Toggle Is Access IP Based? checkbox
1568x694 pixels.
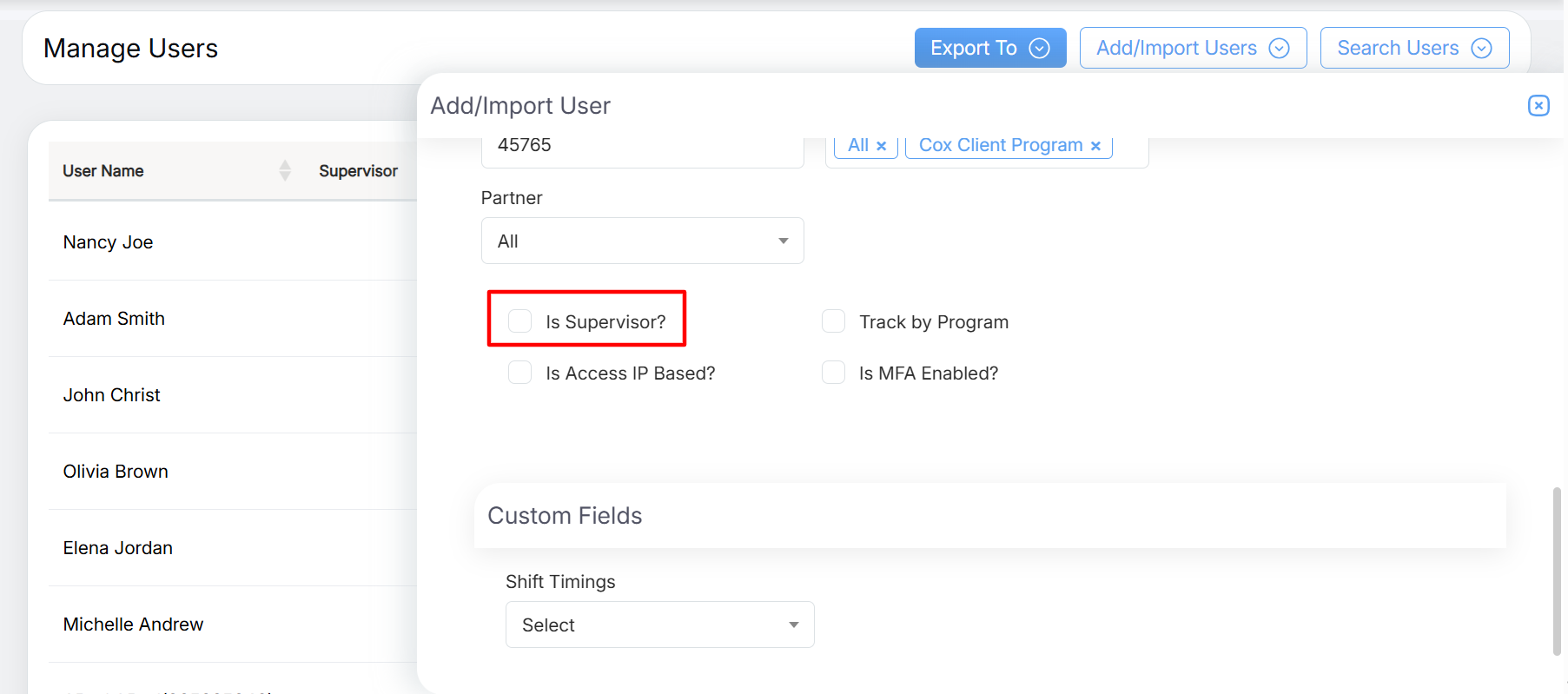519,373
